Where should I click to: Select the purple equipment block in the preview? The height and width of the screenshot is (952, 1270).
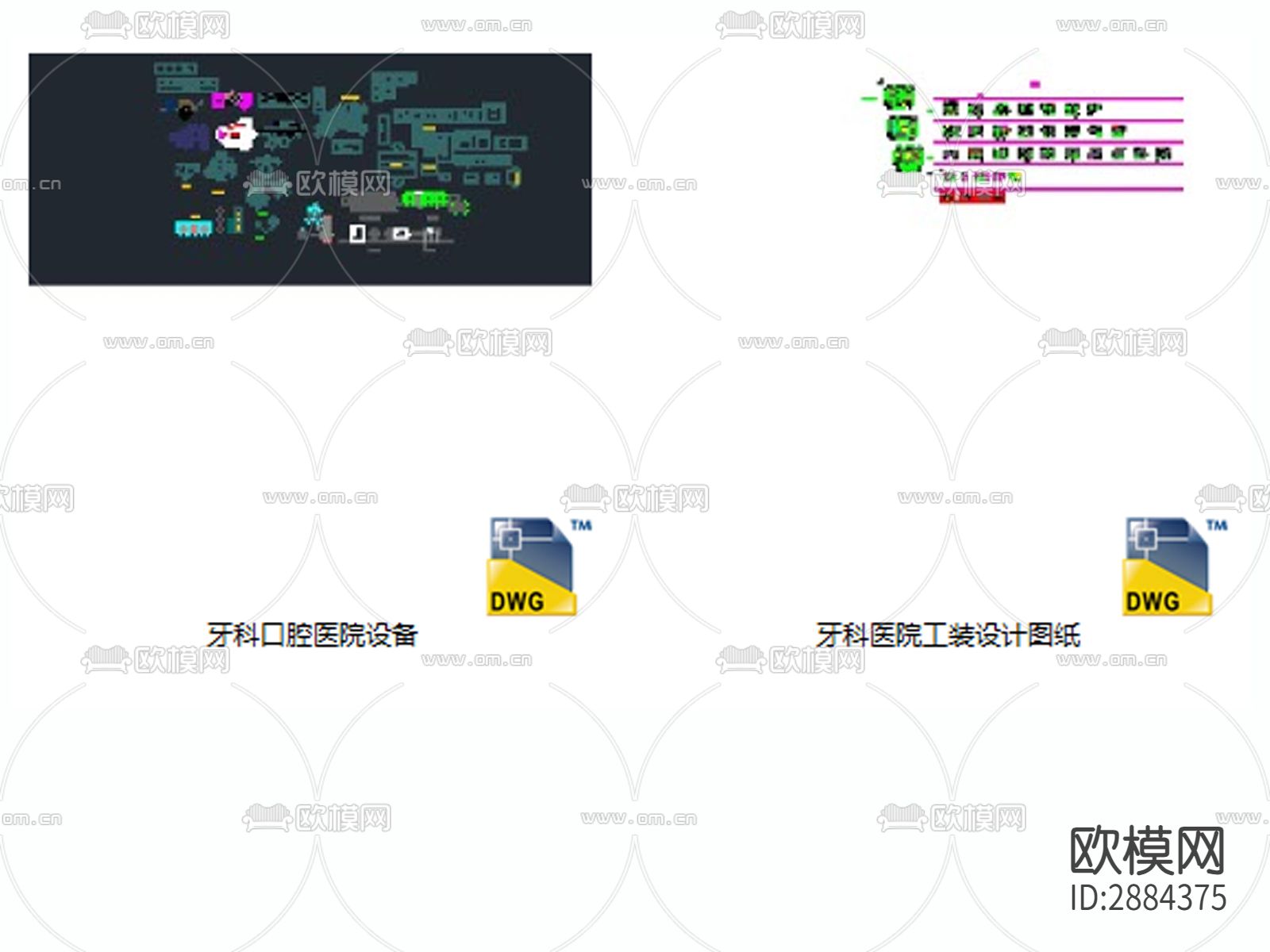click(x=190, y=136)
